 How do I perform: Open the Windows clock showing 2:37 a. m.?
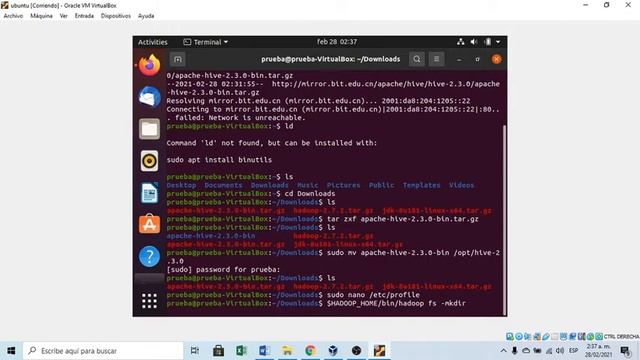598,351
